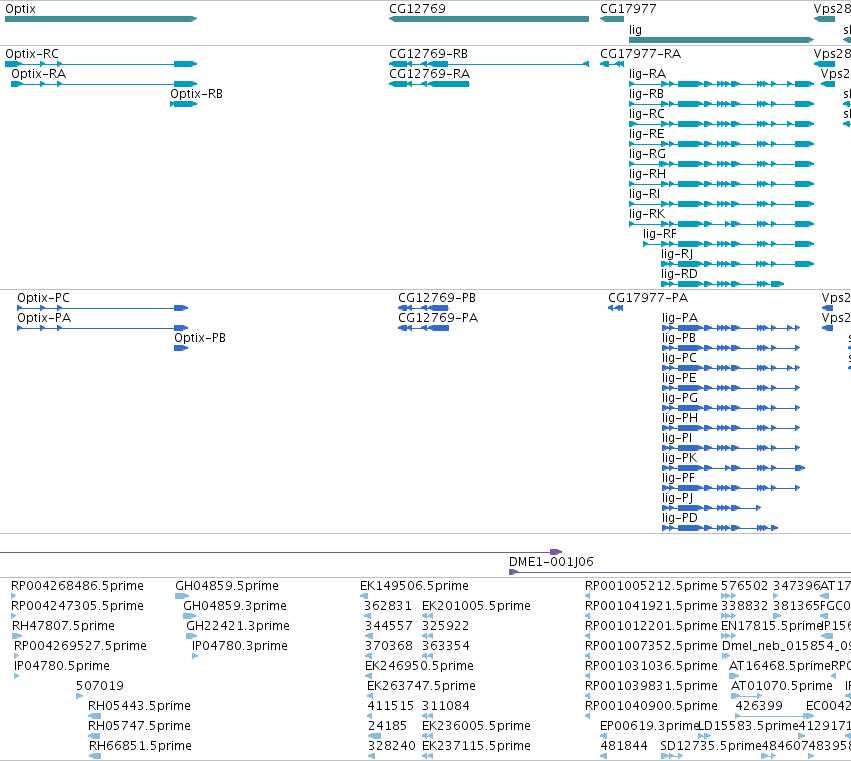851x761 pixels.
Task: Select the lig-RF transcript label
Action: coord(660,234)
